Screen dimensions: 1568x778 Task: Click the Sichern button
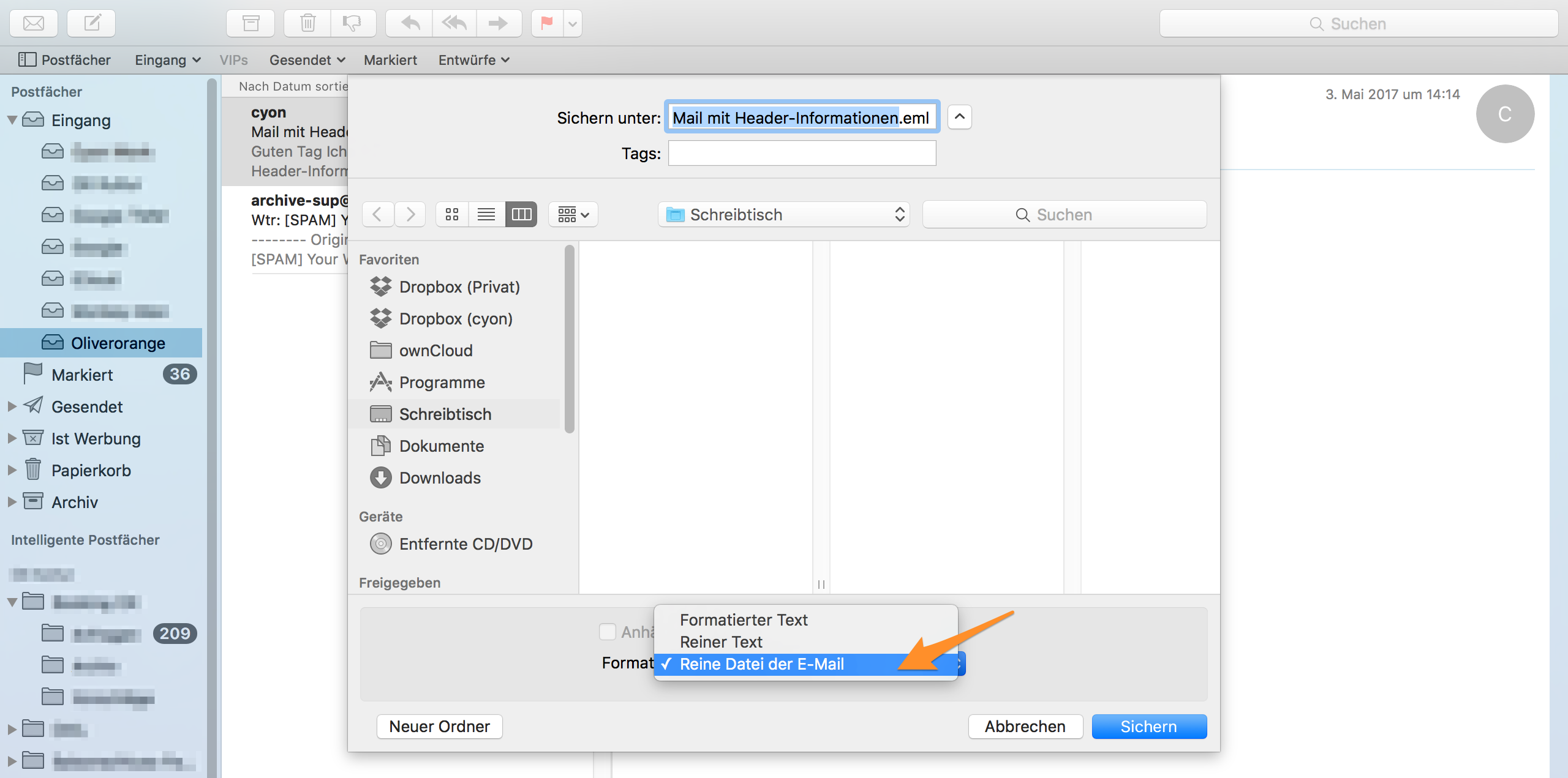pyautogui.click(x=1148, y=726)
